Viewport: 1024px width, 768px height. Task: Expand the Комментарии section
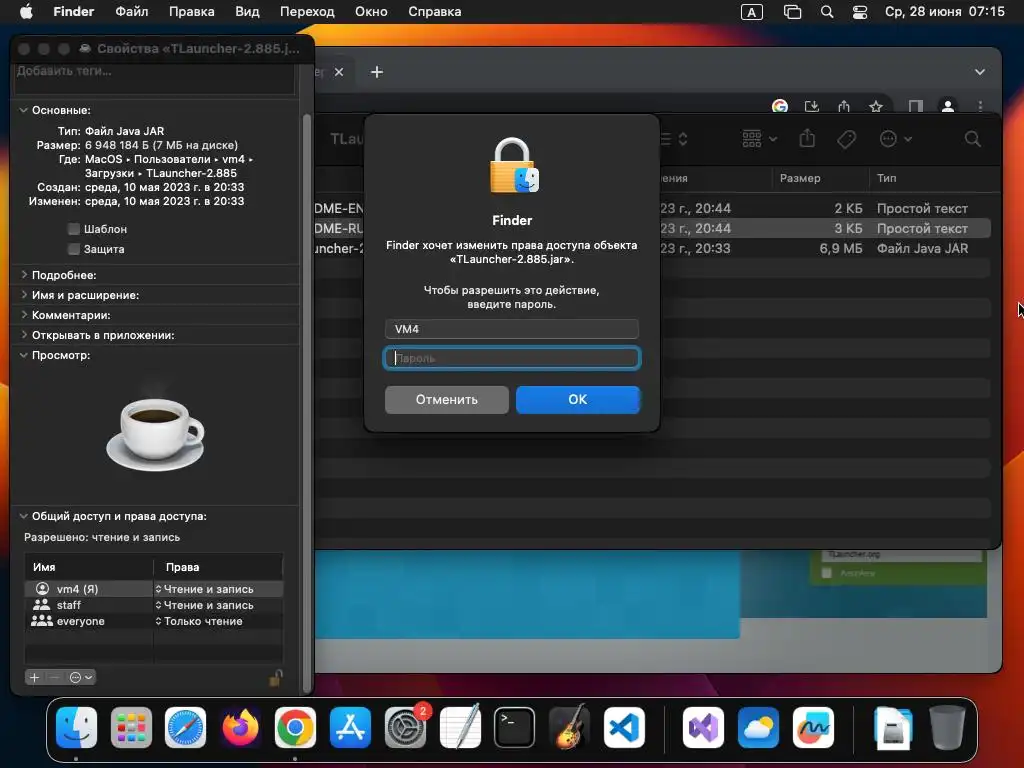point(24,315)
